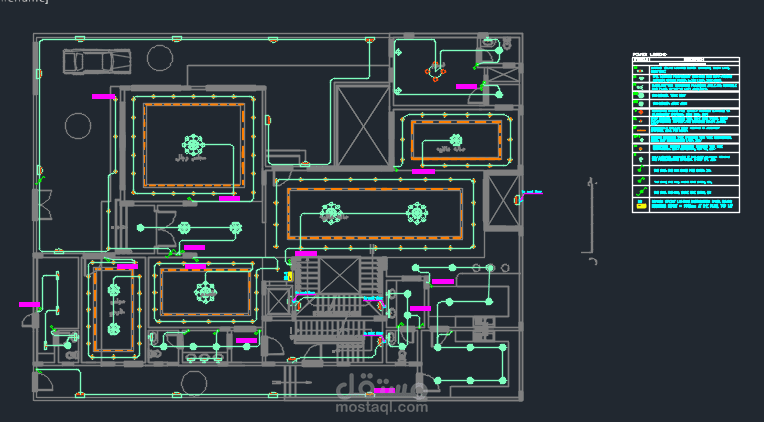Pick the long switch symbol above legend's yellow panel

pos(641,193)
